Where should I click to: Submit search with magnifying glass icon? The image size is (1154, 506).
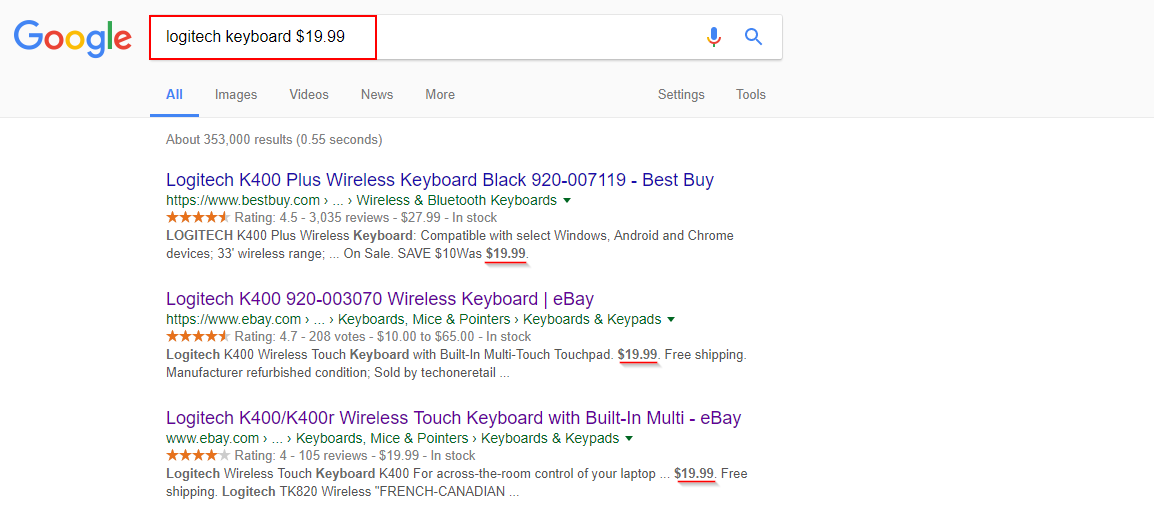pyautogui.click(x=753, y=36)
